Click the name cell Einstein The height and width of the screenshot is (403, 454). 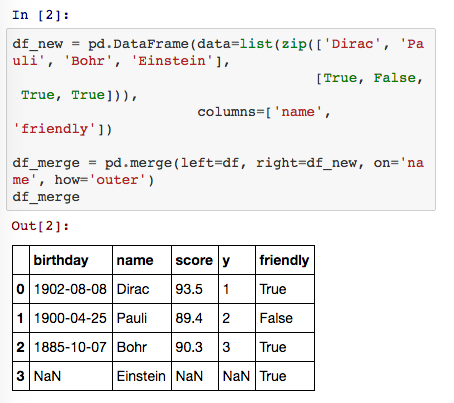tap(142, 376)
